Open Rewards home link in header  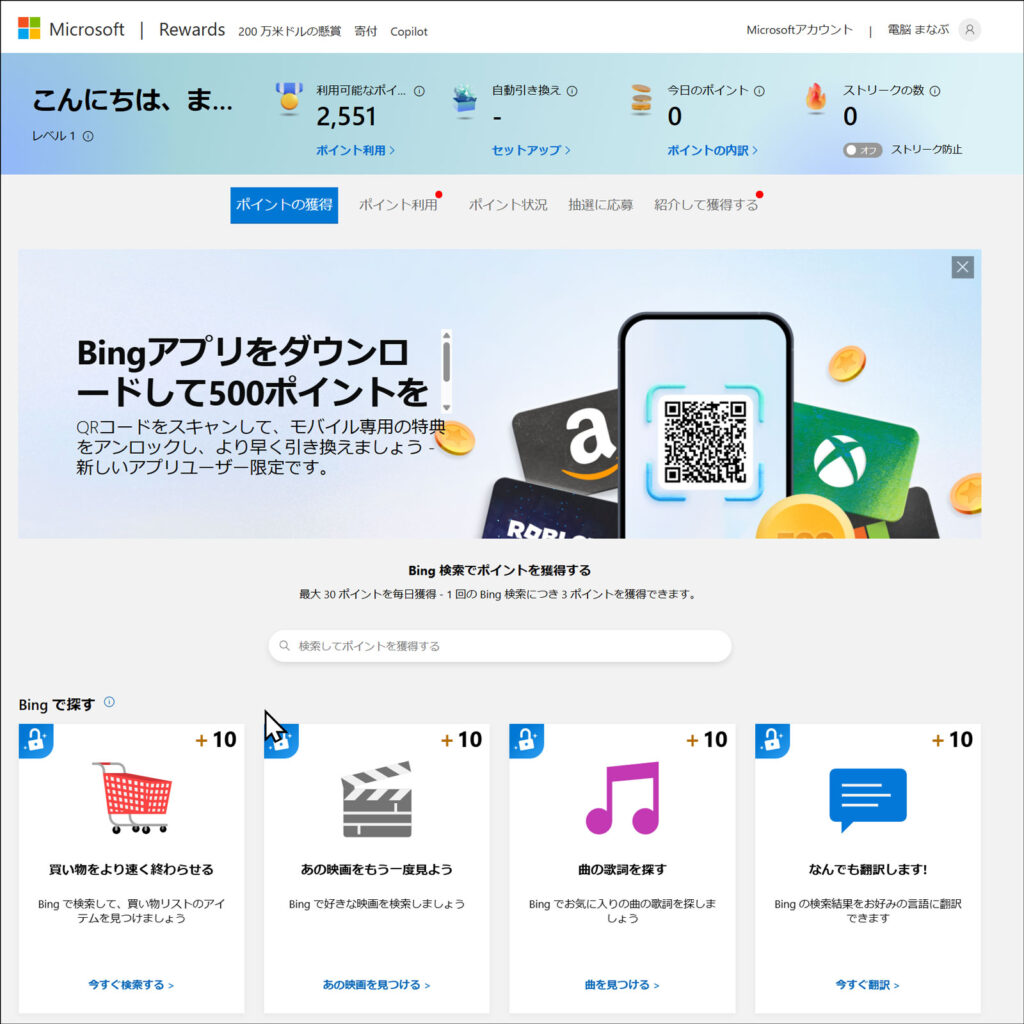point(192,29)
